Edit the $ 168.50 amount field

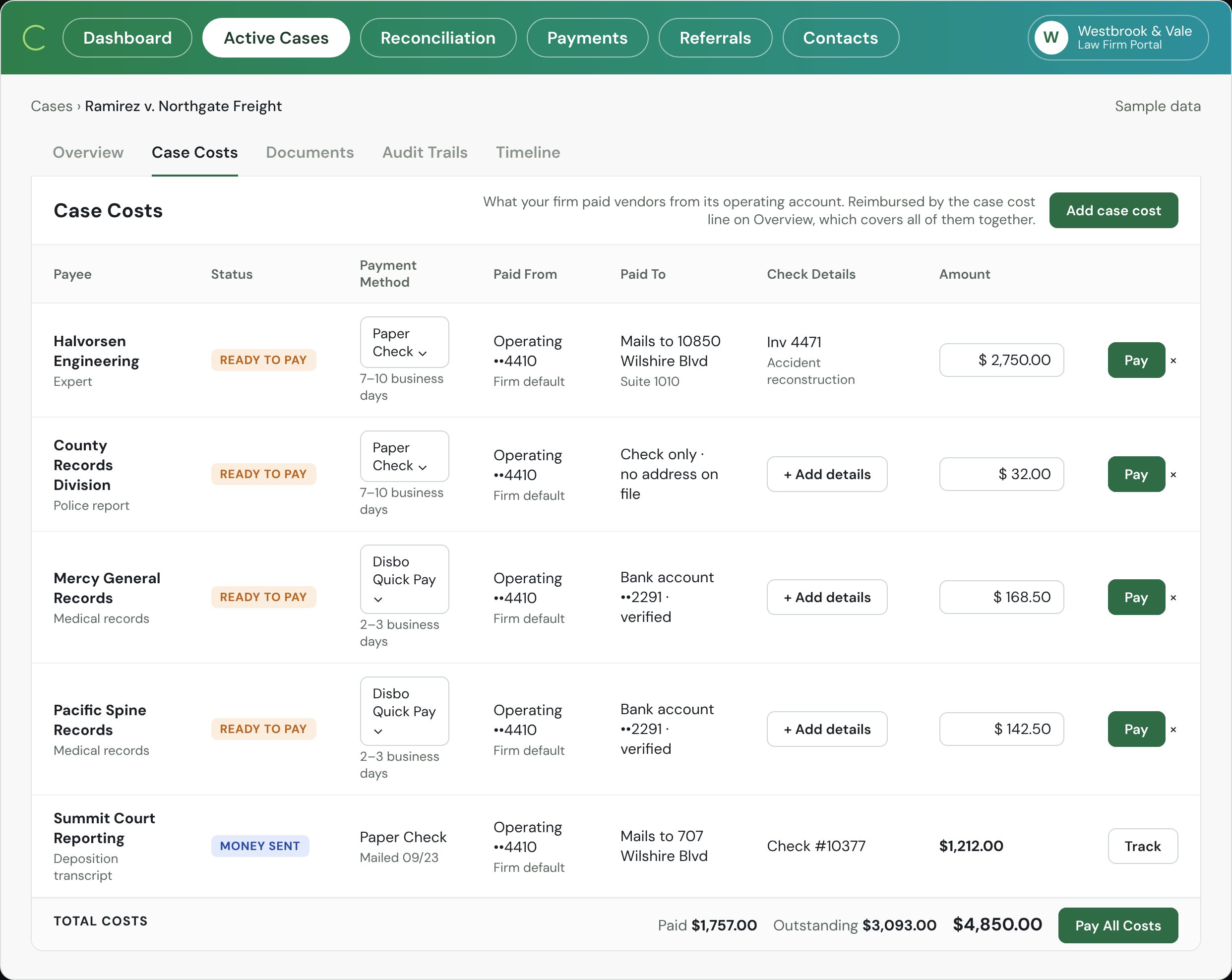pyautogui.click(x=1001, y=598)
